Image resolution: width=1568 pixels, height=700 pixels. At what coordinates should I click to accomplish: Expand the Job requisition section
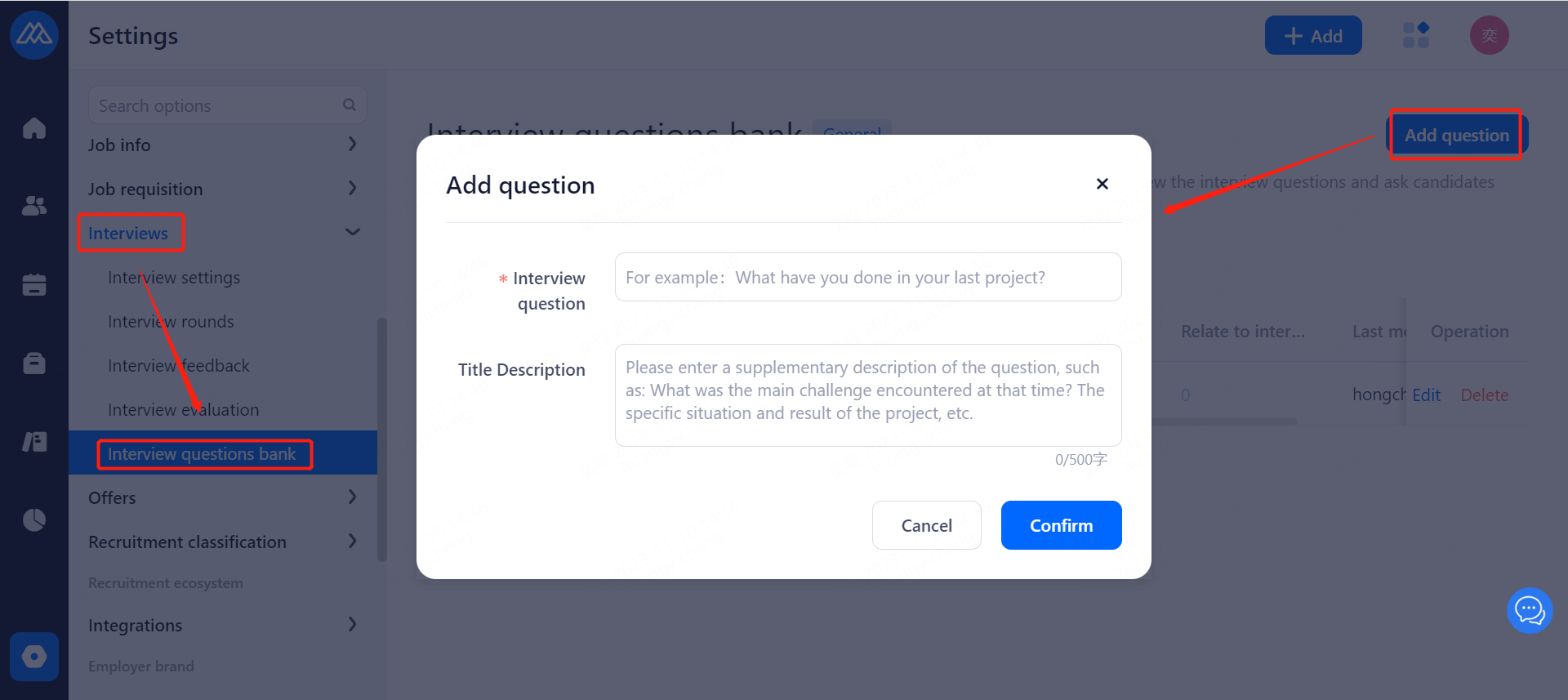352,189
